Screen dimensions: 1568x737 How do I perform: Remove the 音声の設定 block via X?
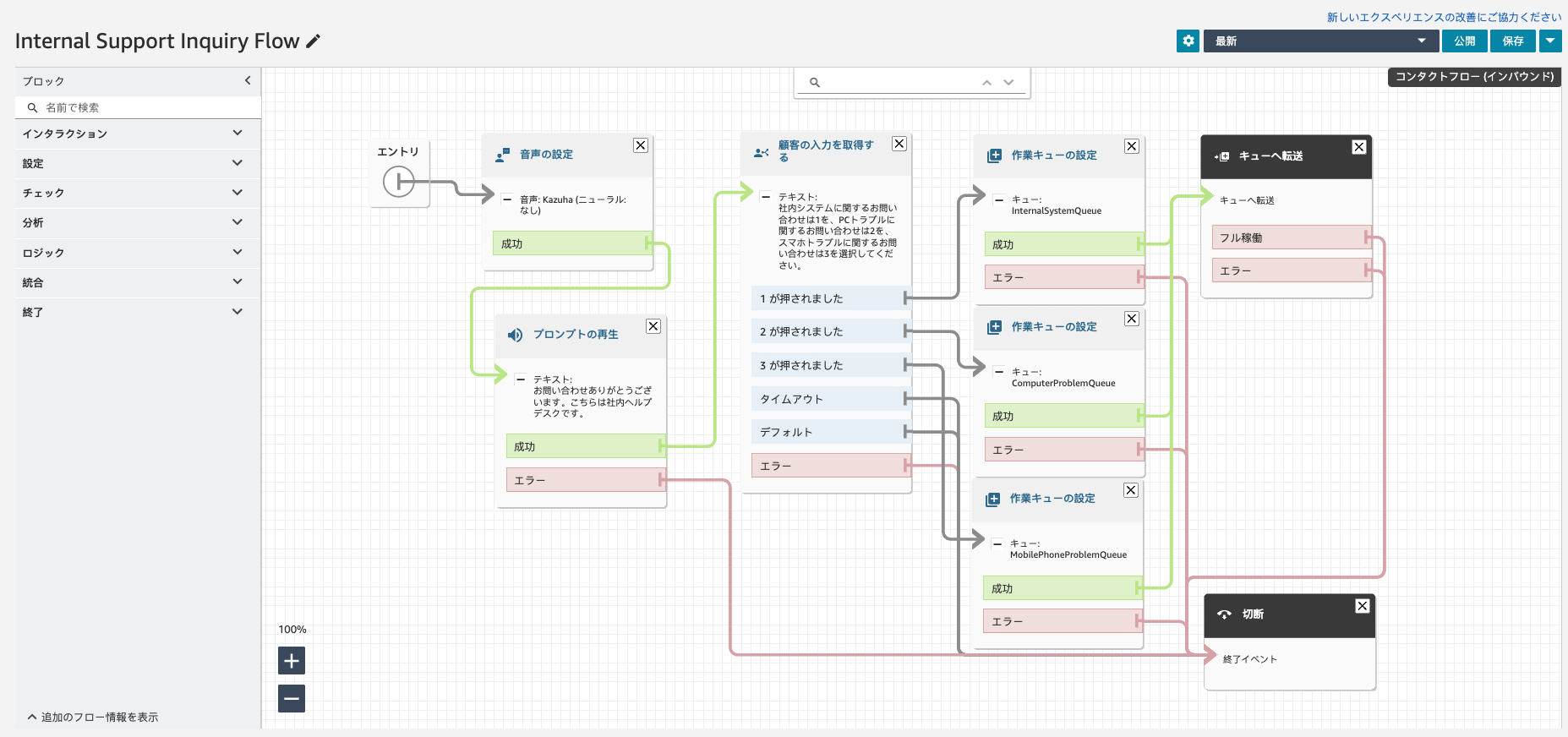[x=641, y=145]
